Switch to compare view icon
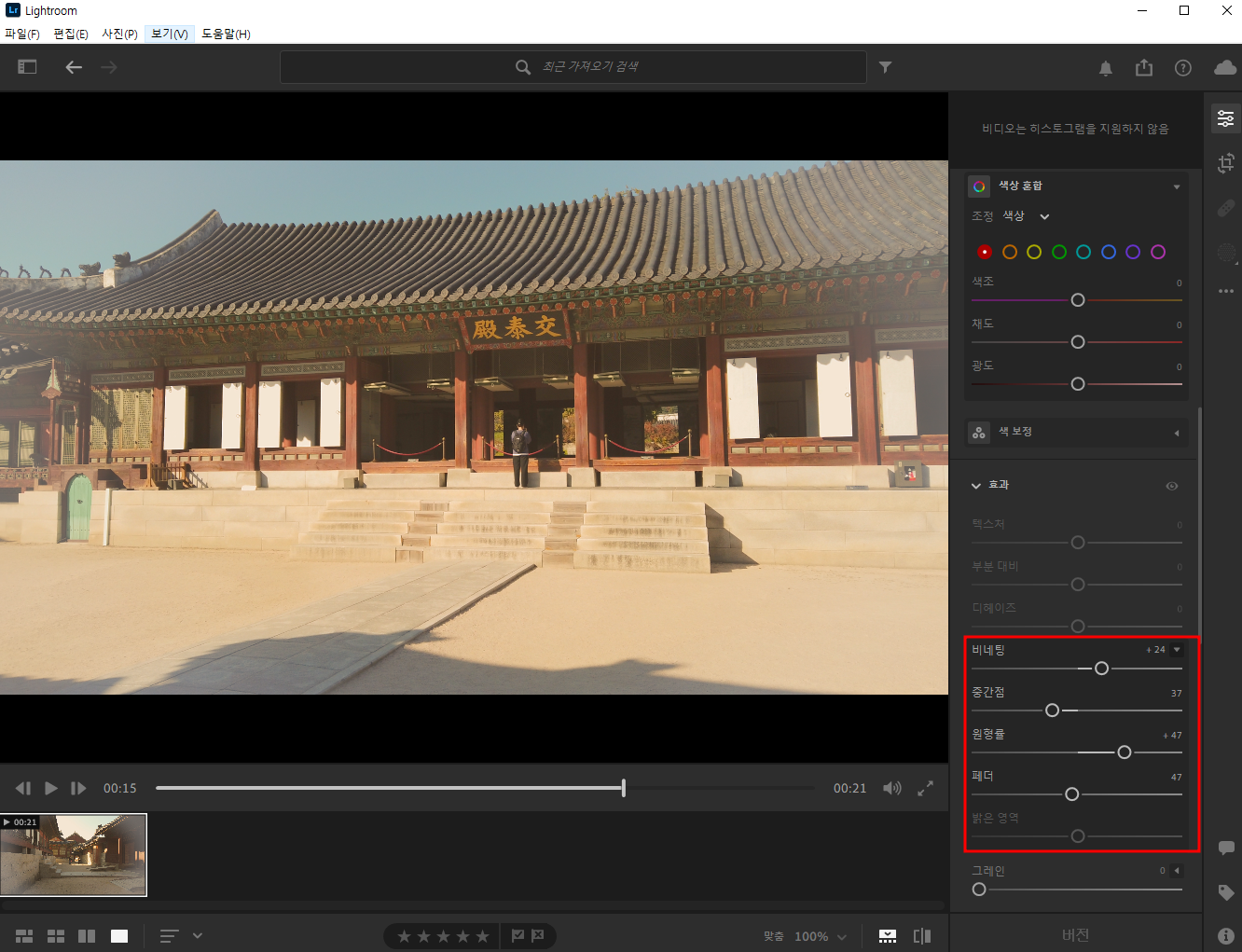Screen dimensions: 1242x952 click(x=87, y=936)
